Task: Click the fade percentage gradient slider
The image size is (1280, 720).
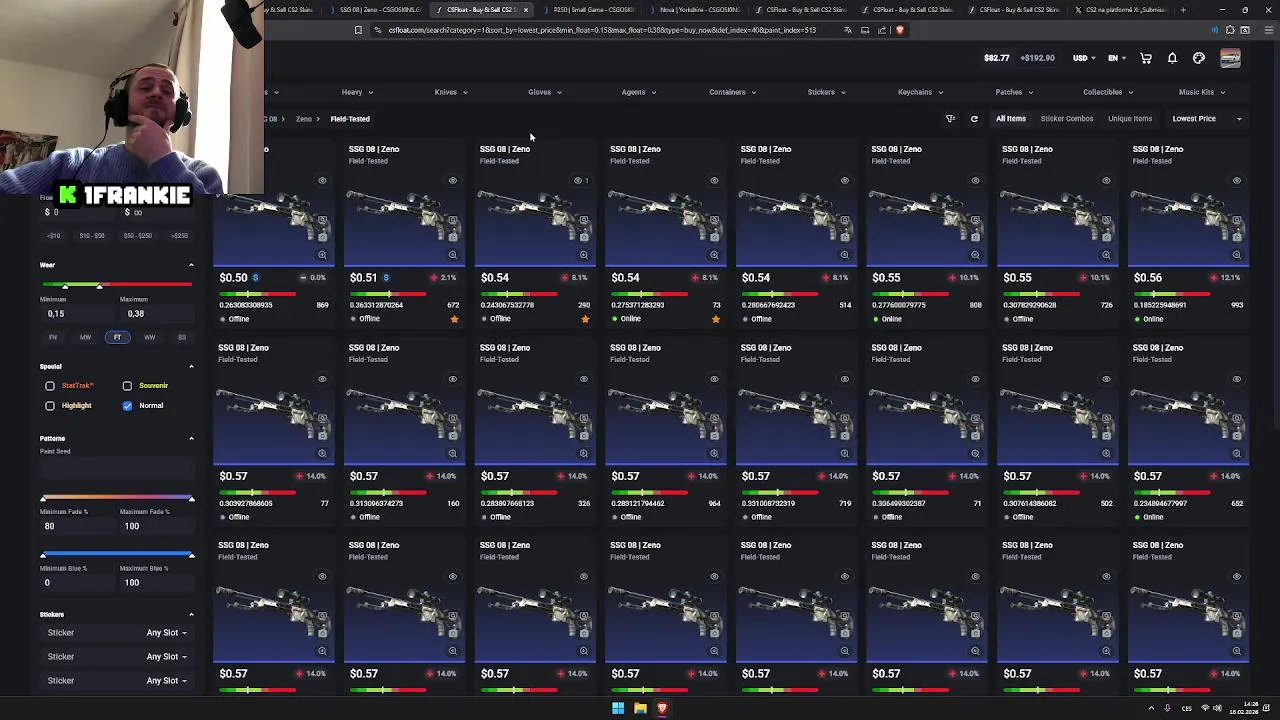Action: [116, 498]
